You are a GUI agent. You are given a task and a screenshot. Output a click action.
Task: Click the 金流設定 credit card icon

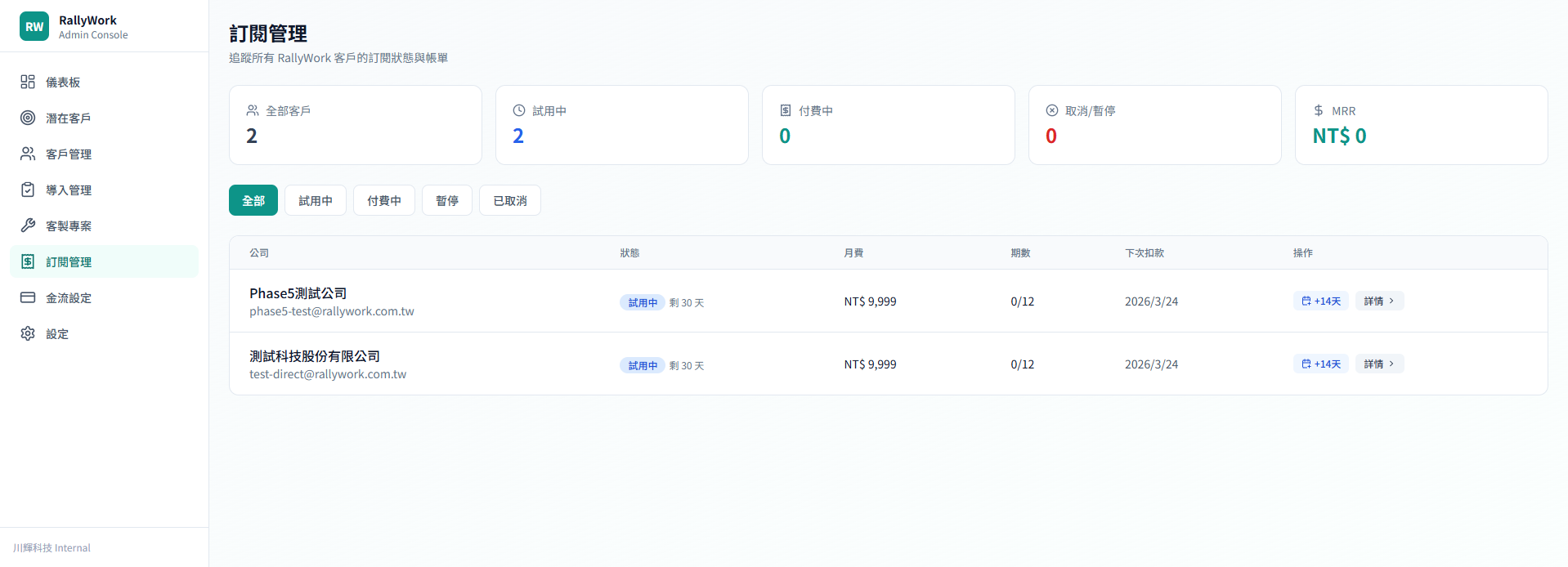coord(28,297)
